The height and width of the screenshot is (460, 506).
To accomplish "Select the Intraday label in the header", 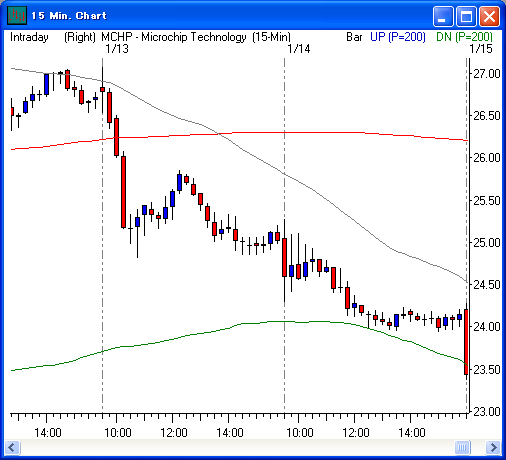I will coord(29,37).
